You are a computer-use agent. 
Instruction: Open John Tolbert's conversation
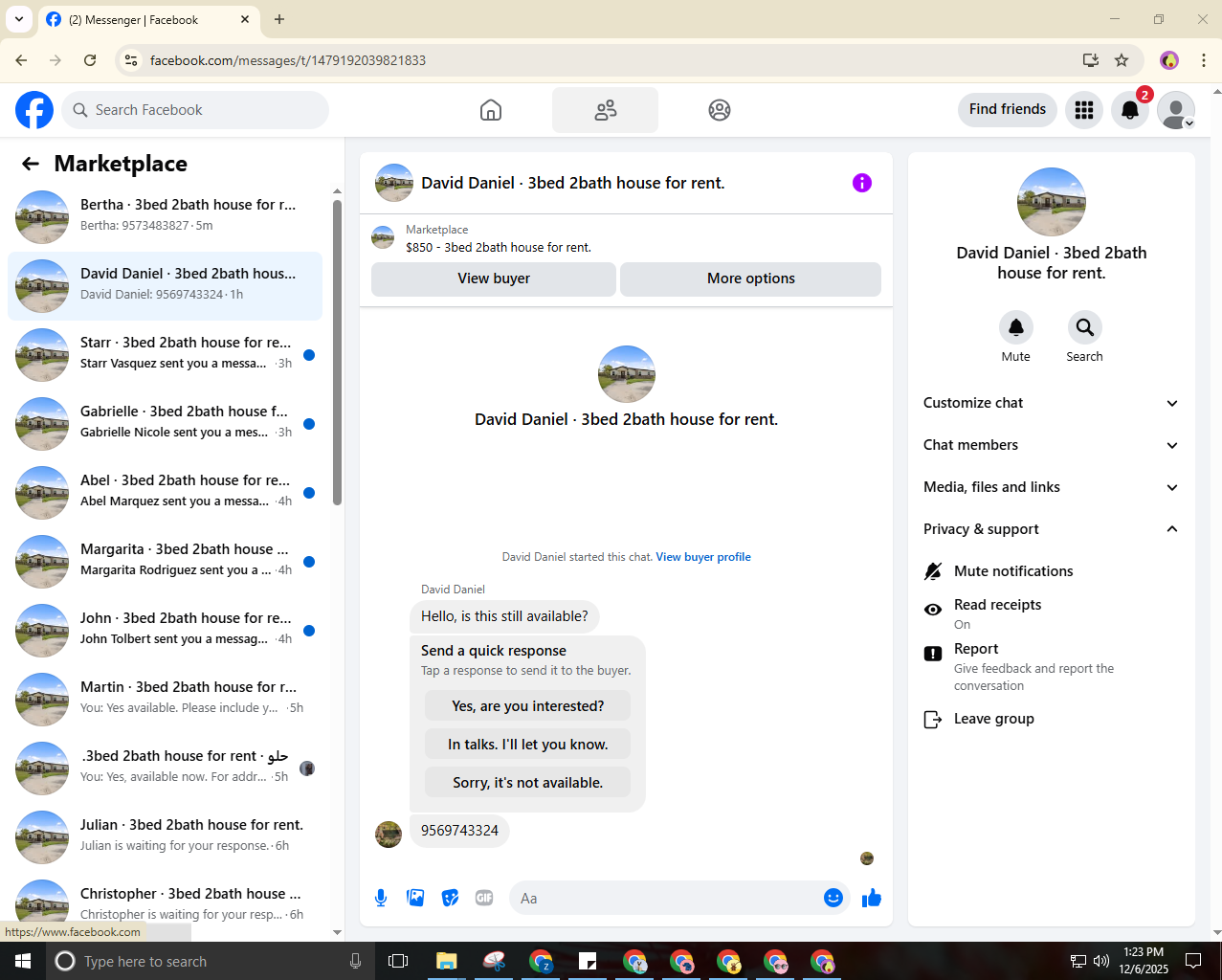point(165,631)
